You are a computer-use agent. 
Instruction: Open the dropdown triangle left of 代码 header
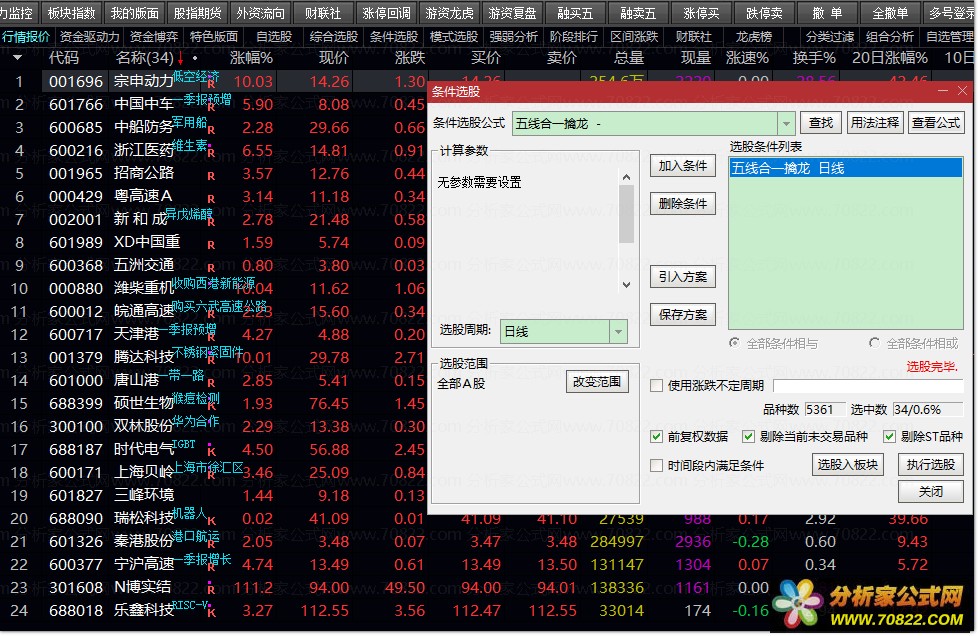18,58
